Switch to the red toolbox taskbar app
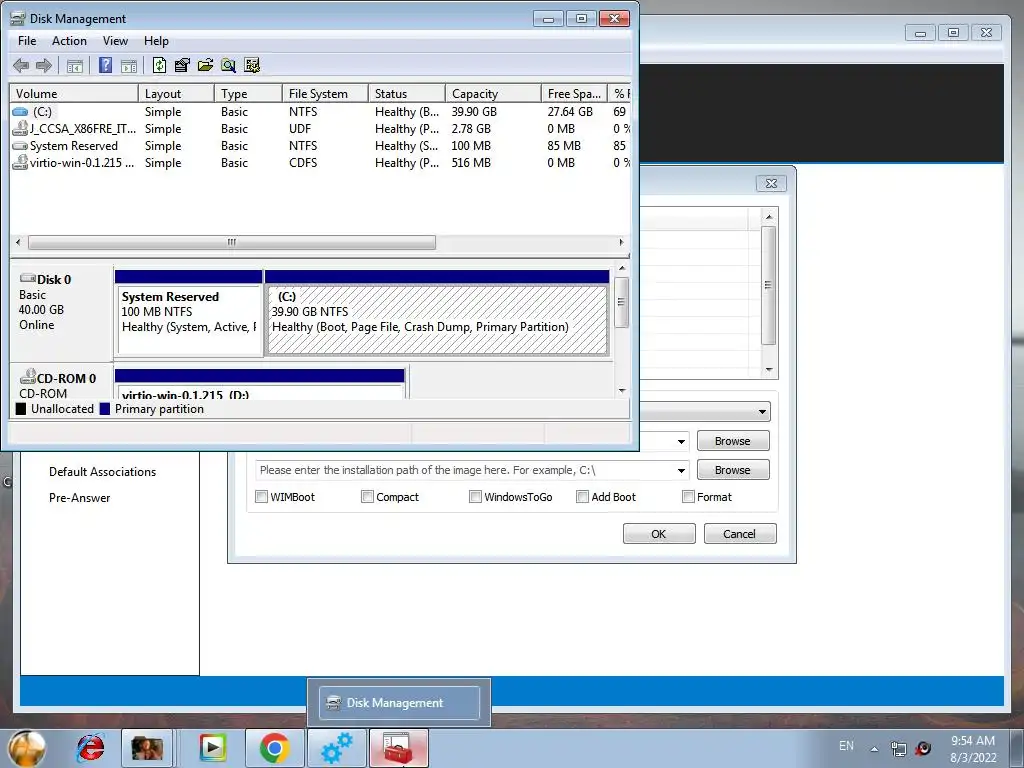This screenshot has height=768, width=1024. (399, 748)
